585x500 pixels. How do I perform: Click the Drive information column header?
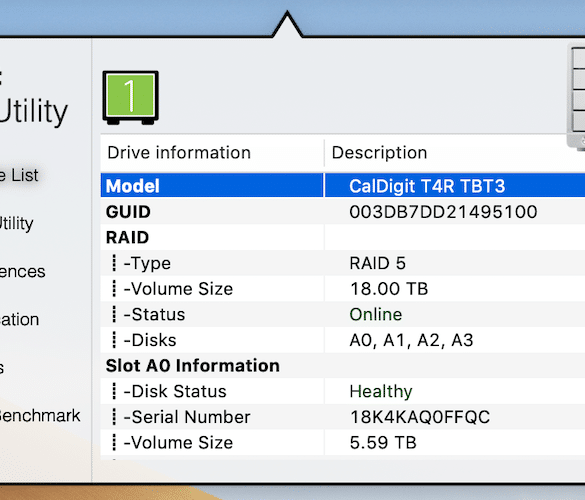point(179,153)
